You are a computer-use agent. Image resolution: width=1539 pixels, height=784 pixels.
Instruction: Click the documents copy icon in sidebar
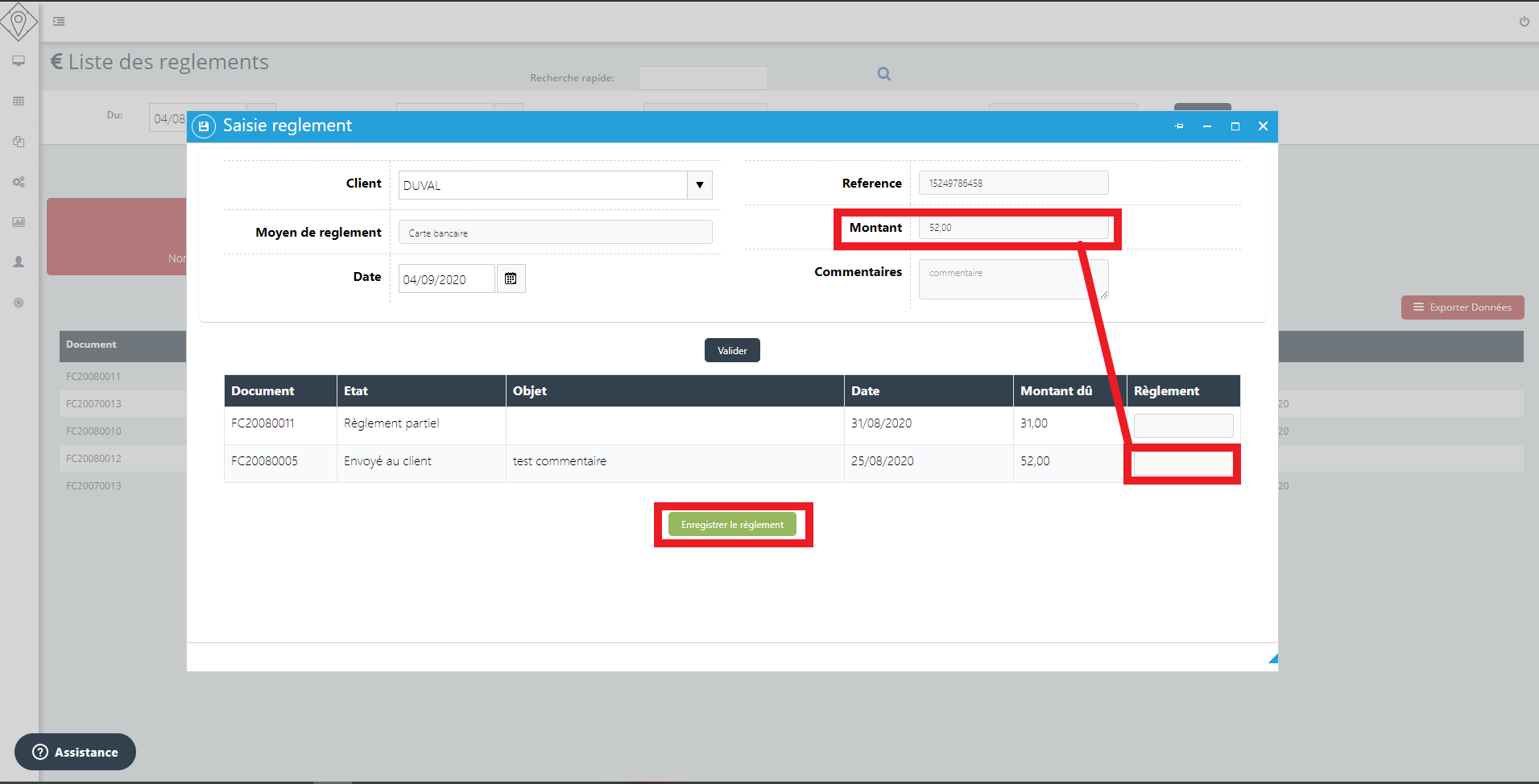tap(19, 142)
